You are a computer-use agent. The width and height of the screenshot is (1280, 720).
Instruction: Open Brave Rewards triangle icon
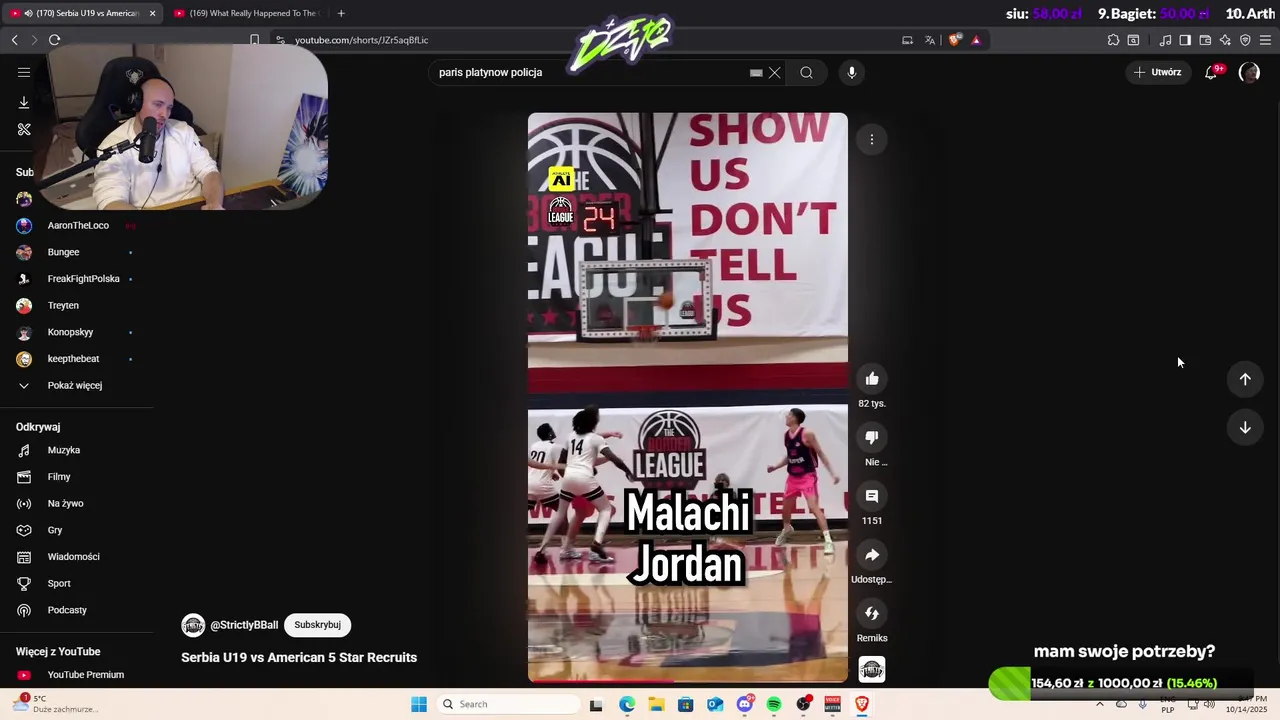(976, 40)
